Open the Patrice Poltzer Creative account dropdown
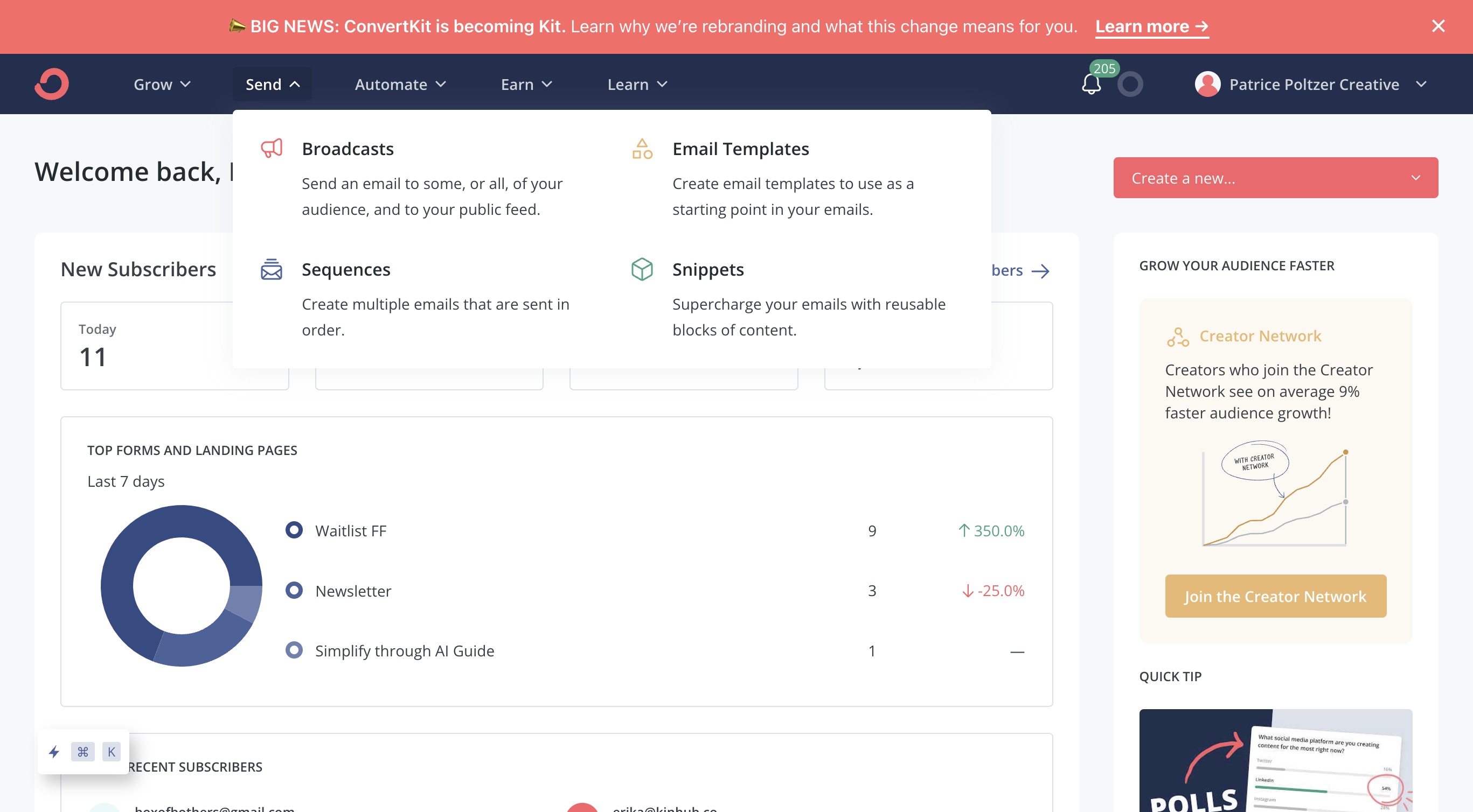This screenshot has height=812, width=1473. pos(1311,85)
